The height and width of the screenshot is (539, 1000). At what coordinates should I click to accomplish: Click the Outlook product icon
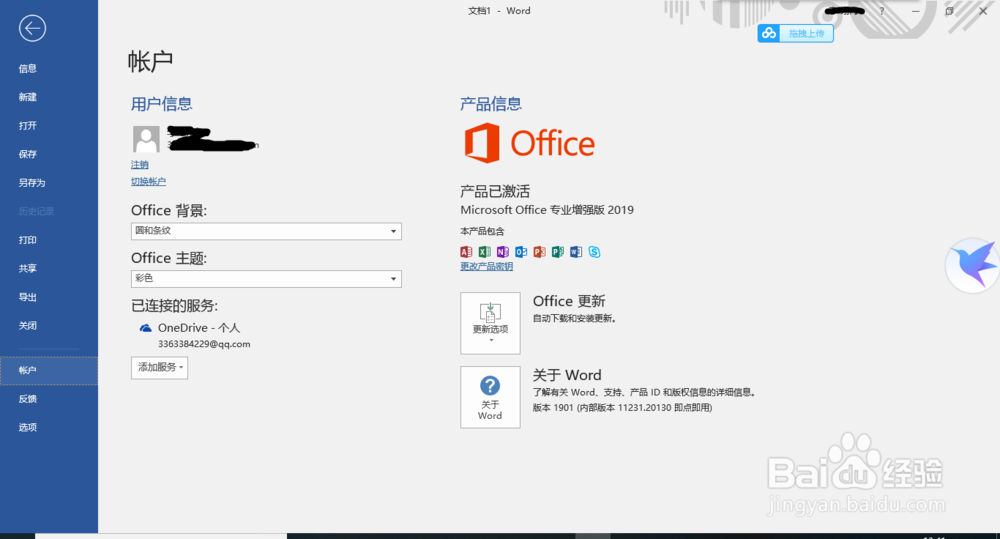tap(521, 252)
